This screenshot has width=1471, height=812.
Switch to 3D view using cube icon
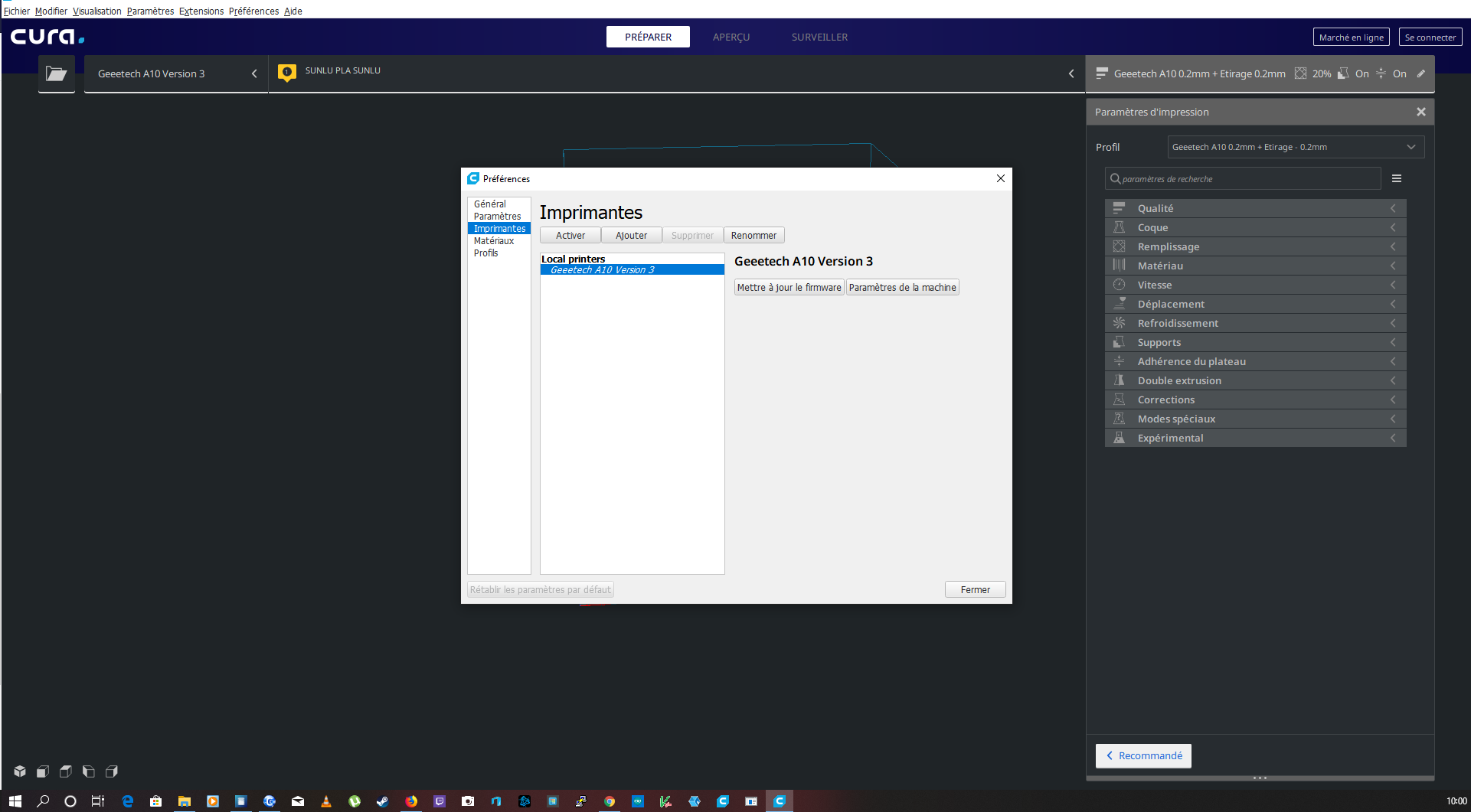click(20, 771)
